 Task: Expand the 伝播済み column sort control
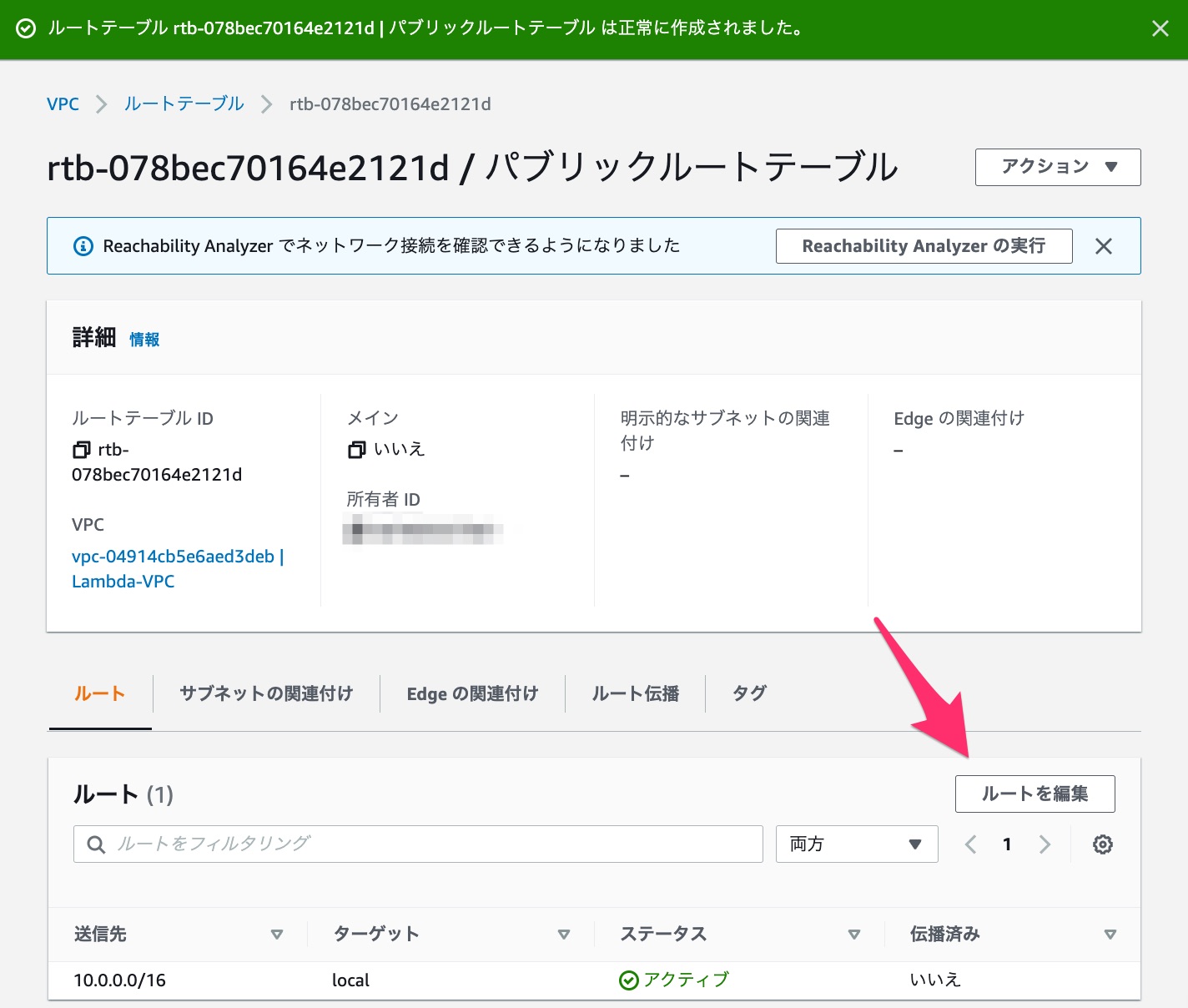point(1110,935)
